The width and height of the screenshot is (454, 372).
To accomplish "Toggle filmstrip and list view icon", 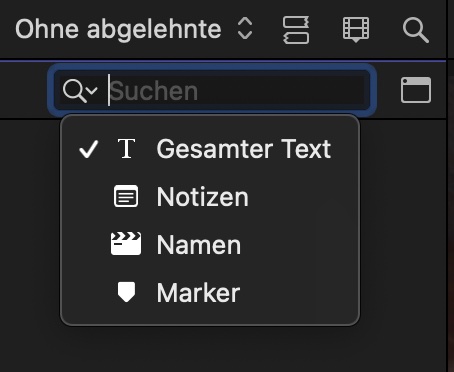I will coord(296,30).
